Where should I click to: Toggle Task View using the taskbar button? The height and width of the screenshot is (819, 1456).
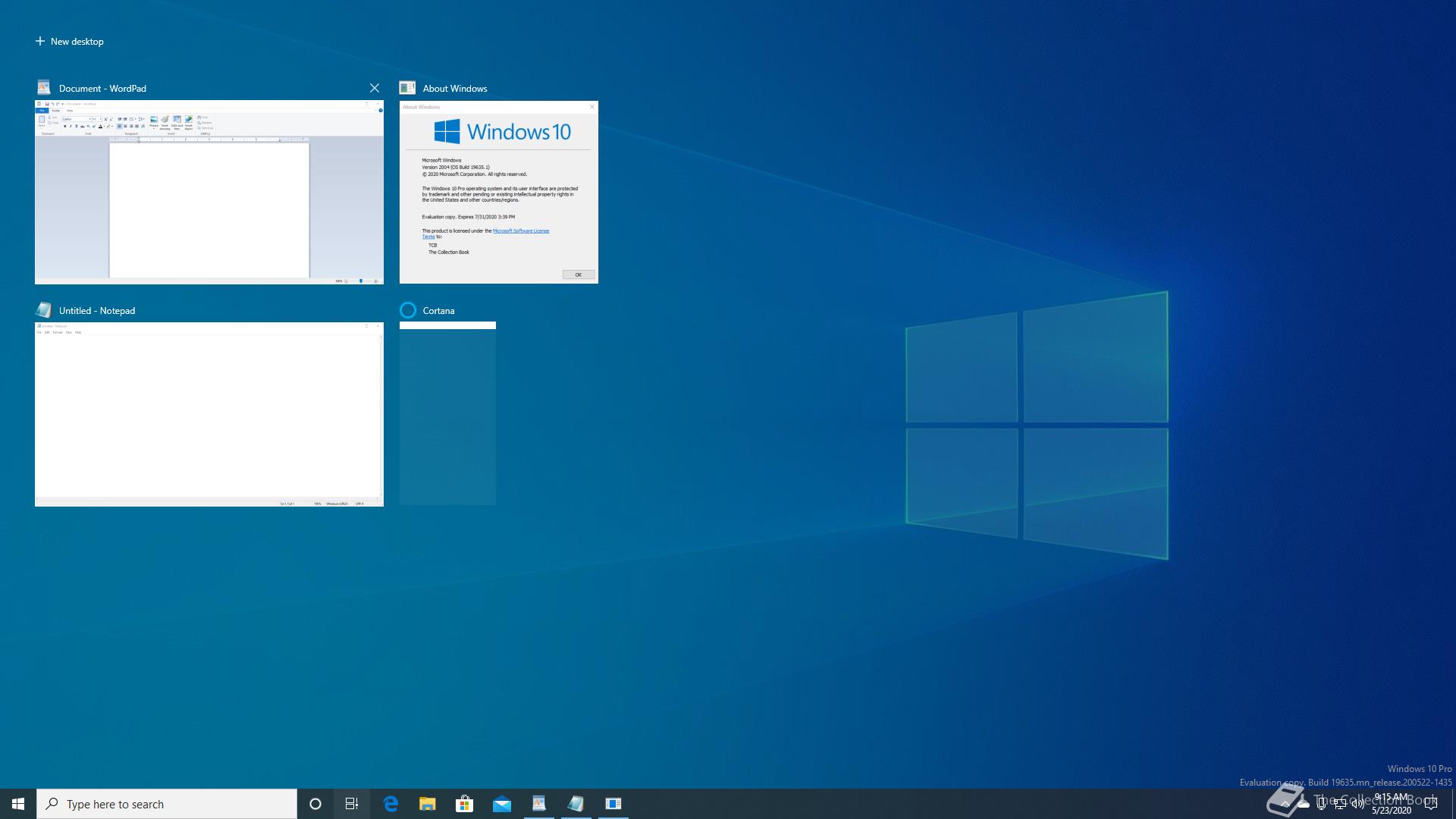click(352, 804)
